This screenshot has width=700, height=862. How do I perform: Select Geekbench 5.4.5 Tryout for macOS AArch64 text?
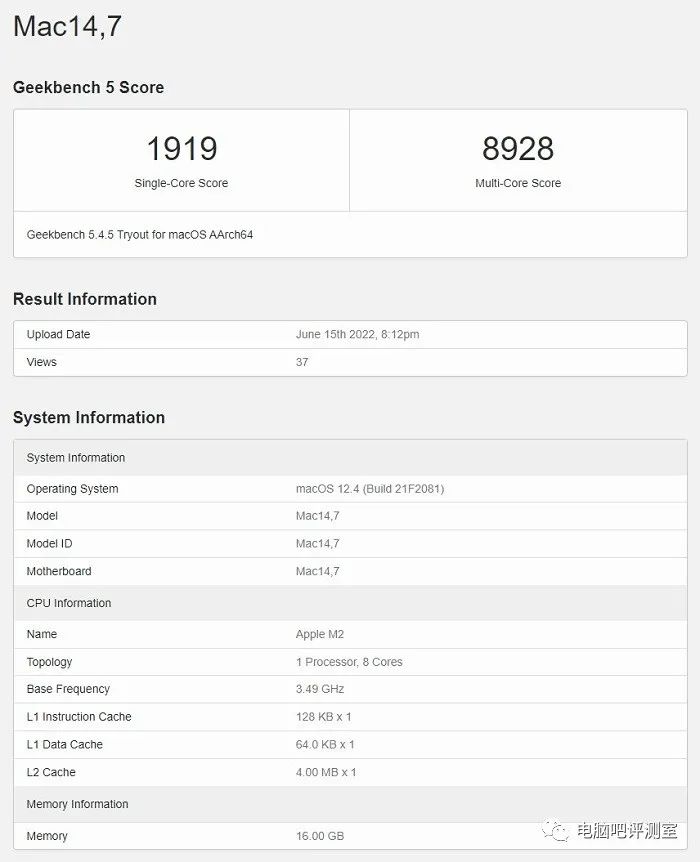coord(140,235)
